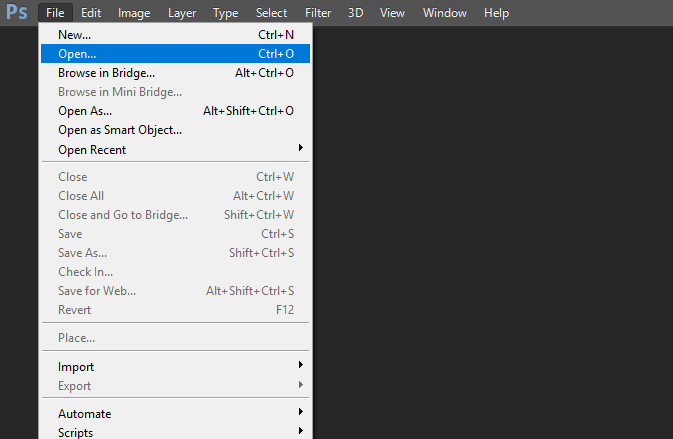Screen dimensions: 673x439
Task: Choose Open as Smart Object...
Action: click(176, 130)
